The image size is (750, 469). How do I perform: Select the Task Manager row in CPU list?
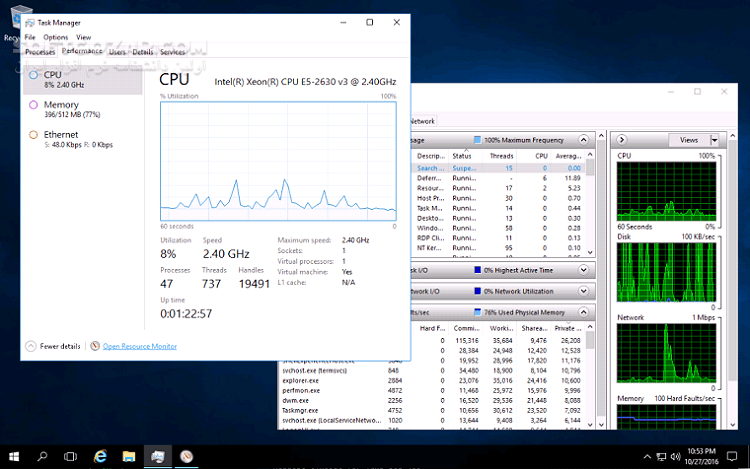point(497,208)
